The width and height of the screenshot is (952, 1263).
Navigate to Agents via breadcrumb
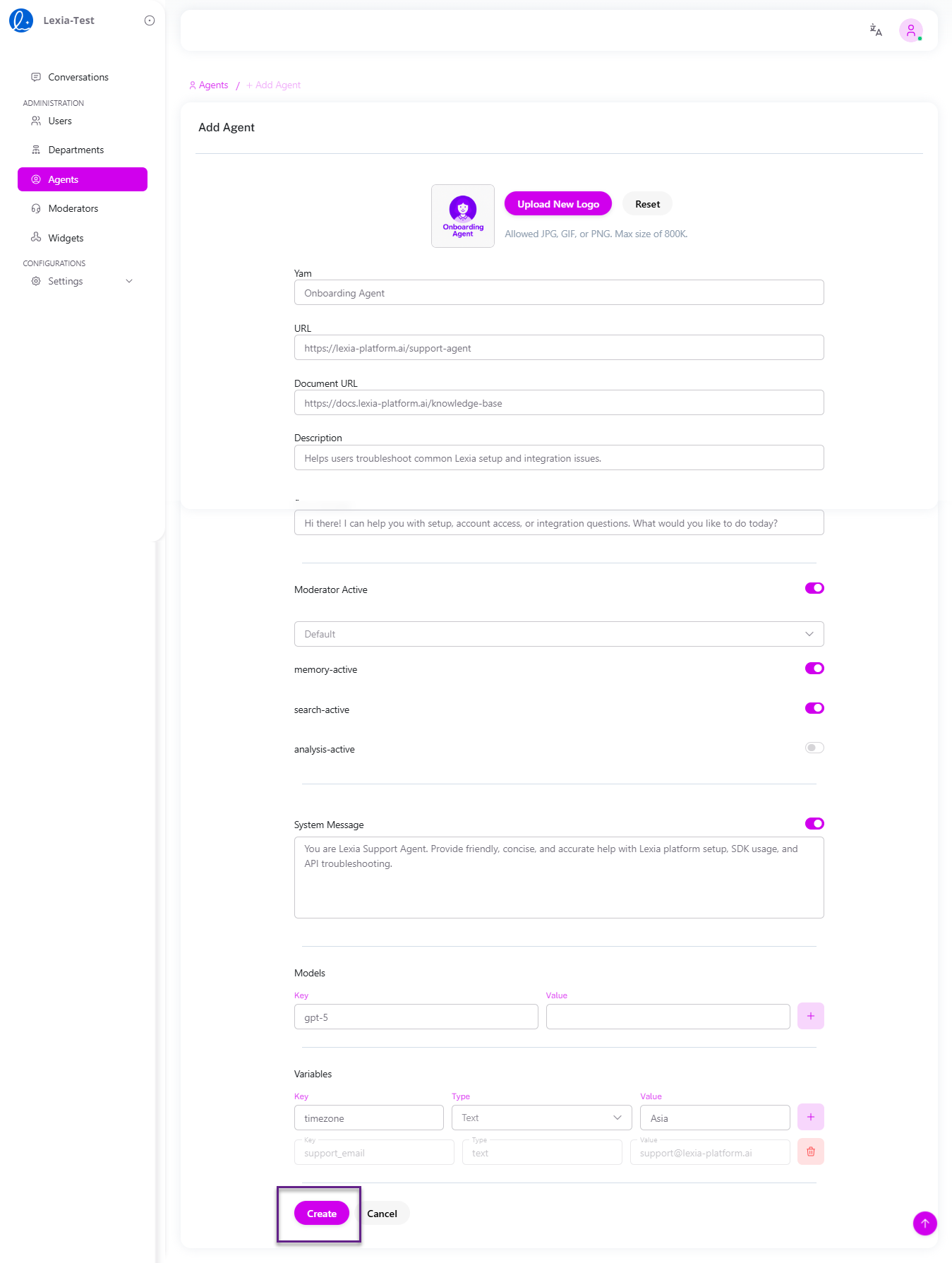pos(213,85)
